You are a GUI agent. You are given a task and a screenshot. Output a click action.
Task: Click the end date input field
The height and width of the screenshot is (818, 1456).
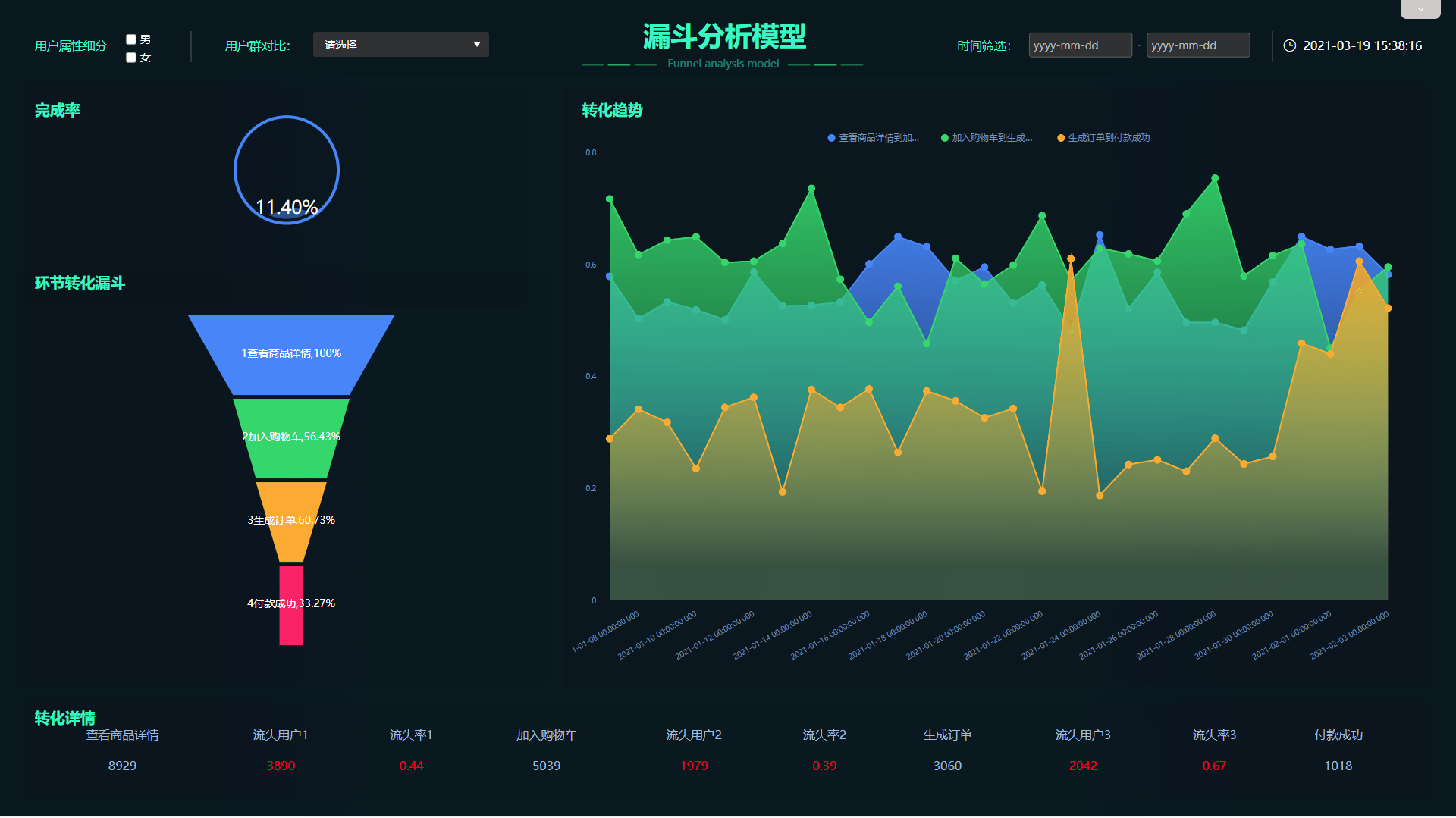(x=1197, y=45)
